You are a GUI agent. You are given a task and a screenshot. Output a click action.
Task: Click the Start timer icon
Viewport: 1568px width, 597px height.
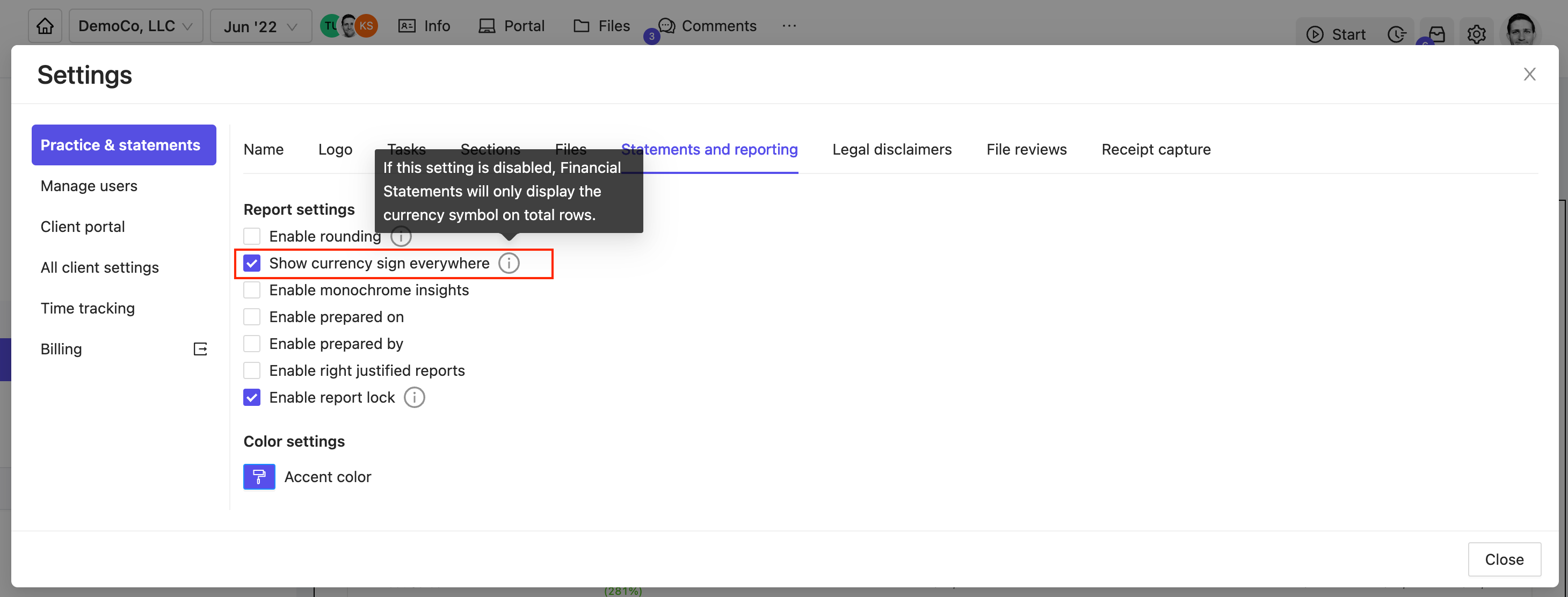1316,34
